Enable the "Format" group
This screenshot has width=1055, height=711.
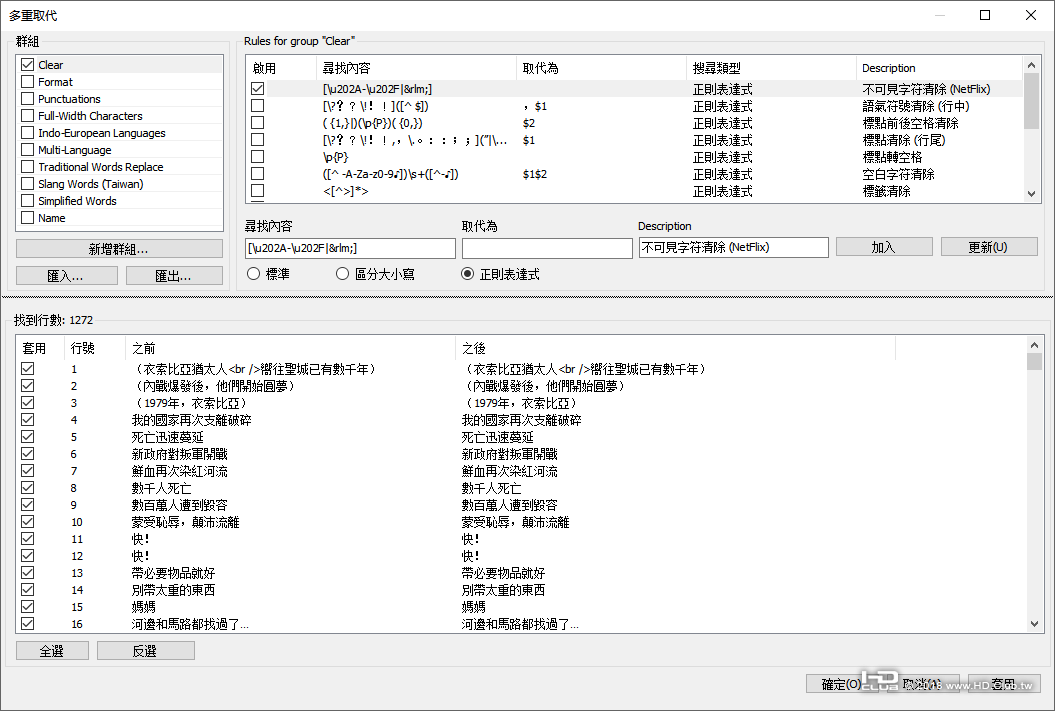tap(28, 81)
